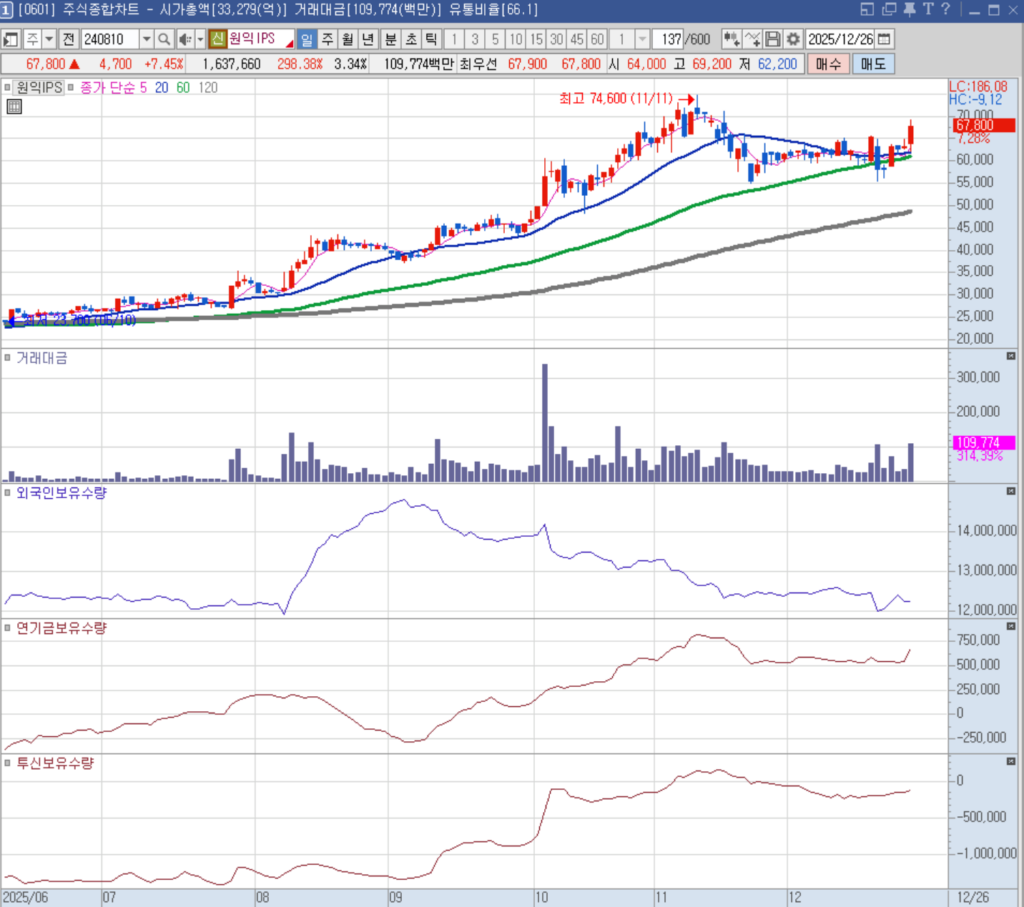Click the 매도 sell button
1024x907 pixels.
[872, 64]
